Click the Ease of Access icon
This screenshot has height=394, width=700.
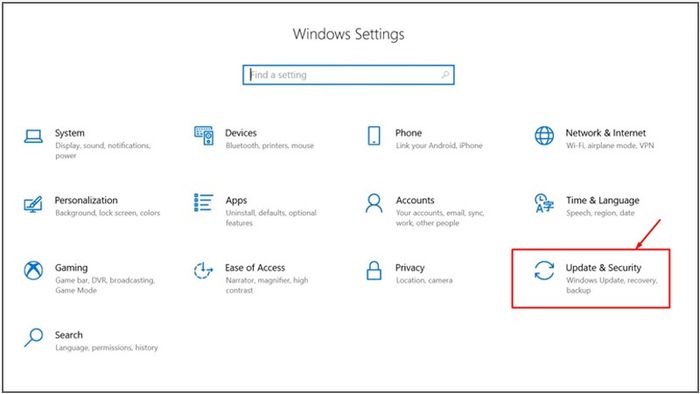pyautogui.click(x=203, y=270)
